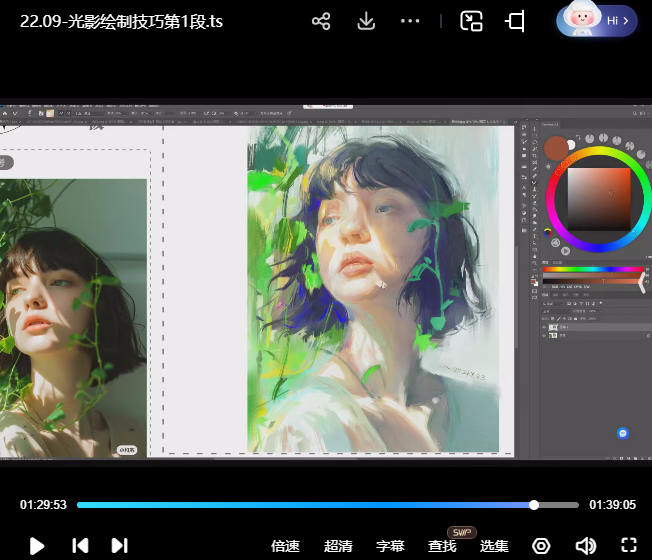652x560 pixels.
Task: Open the 选集 episode list
Action: point(494,546)
